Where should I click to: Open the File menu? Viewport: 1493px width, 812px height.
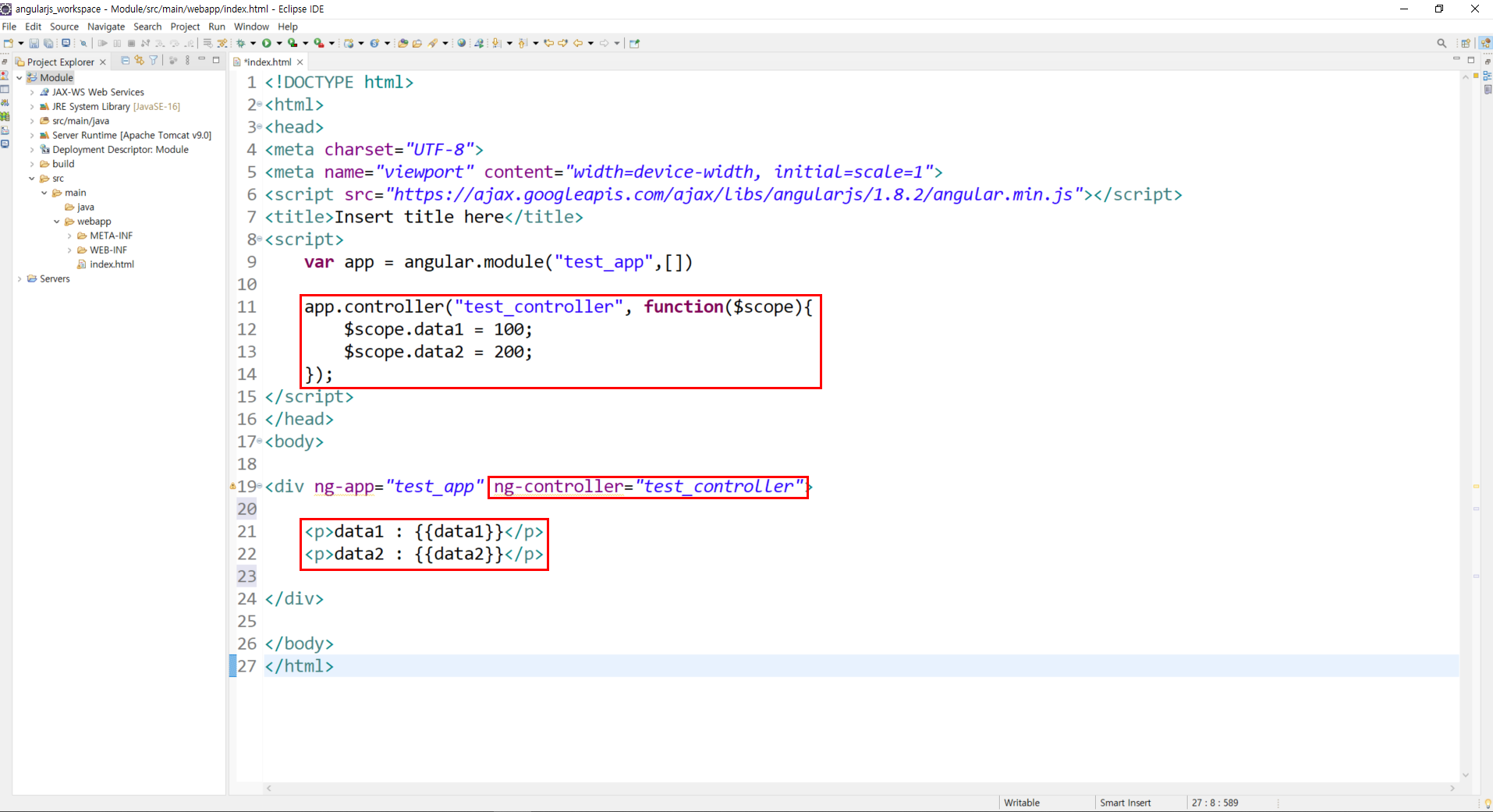coord(9,27)
